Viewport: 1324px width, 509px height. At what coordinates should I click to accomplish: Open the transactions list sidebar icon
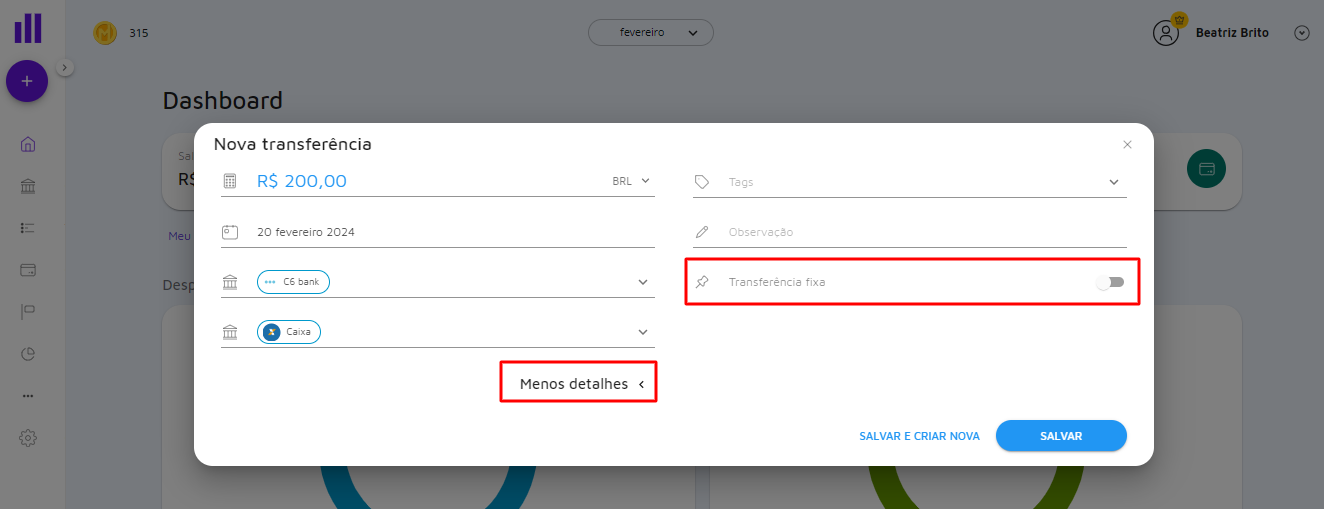coord(28,228)
